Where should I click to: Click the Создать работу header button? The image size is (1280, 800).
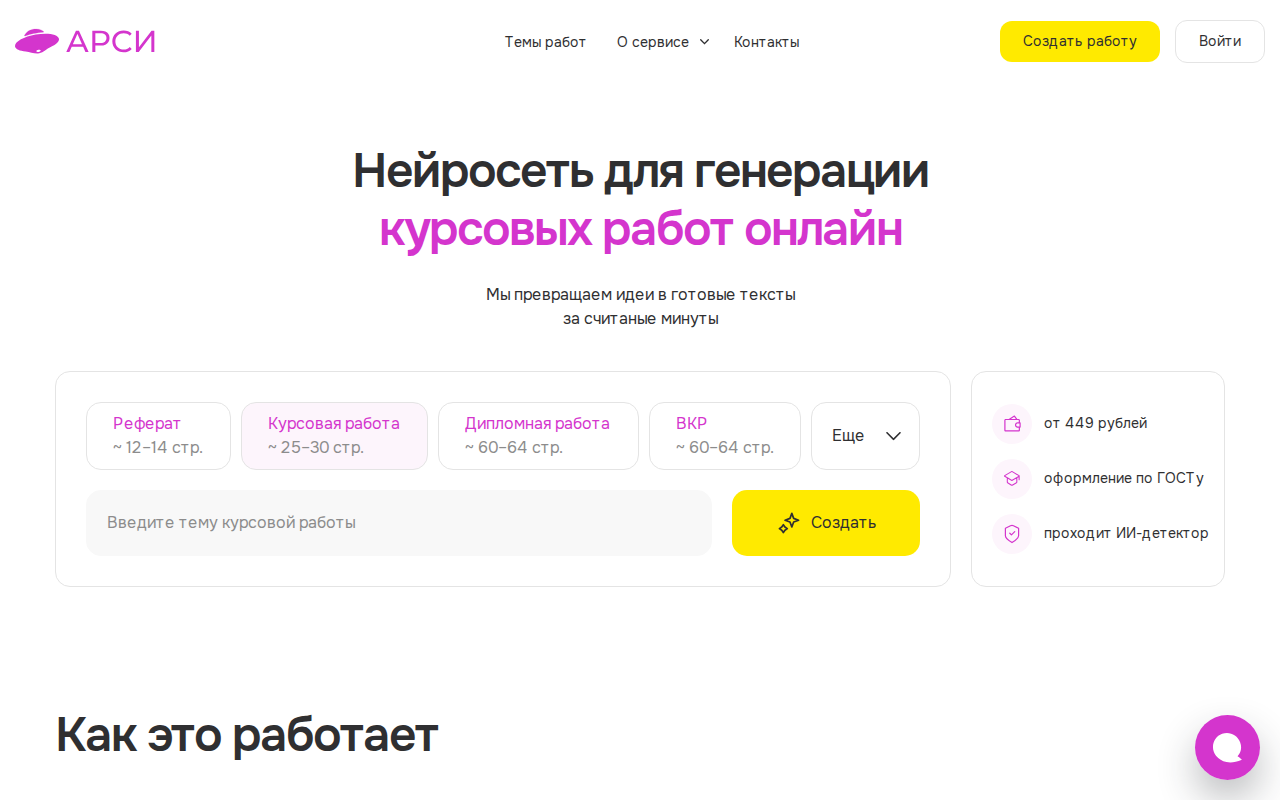point(1080,42)
